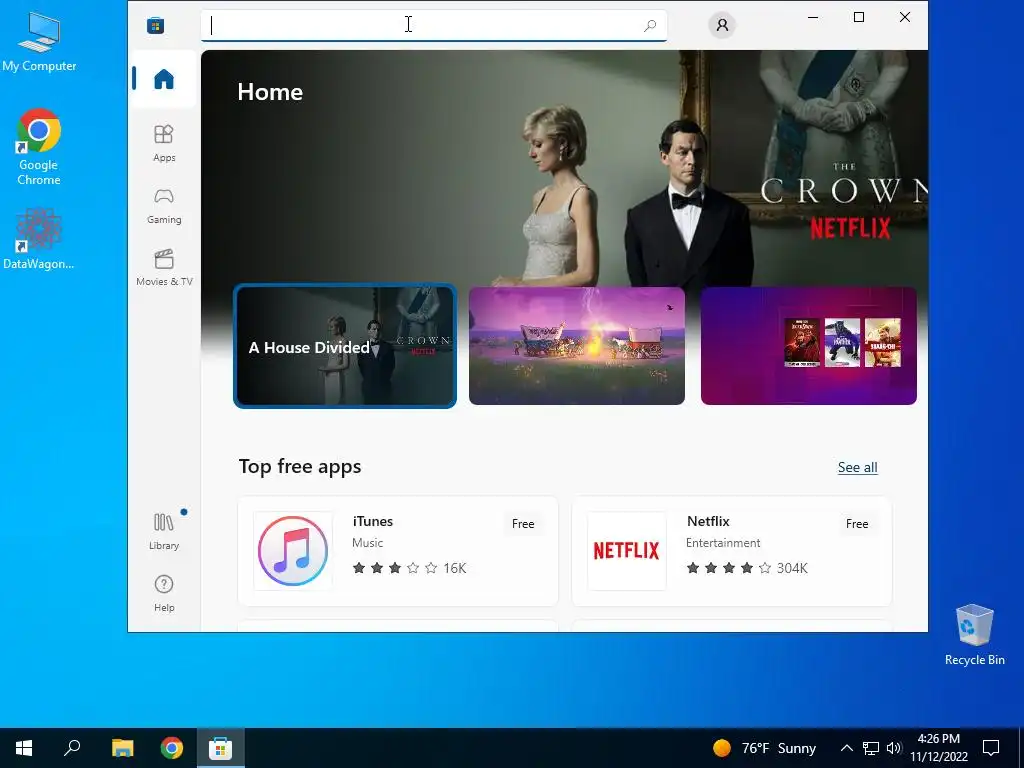Click the iTunes app title
The width and height of the screenshot is (1024, 768).
coord(373,521)
